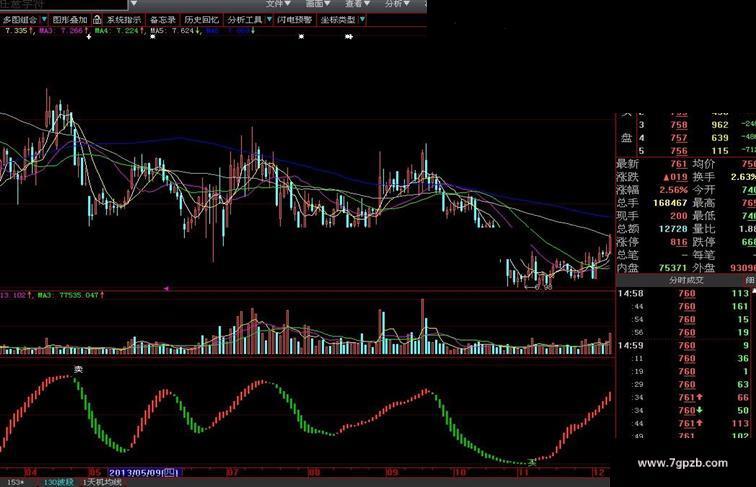Viewport: 756px width, 487px height.
Task: Open the 备忘录 memo
Action: pyautogui.click(x=162, y=20)
